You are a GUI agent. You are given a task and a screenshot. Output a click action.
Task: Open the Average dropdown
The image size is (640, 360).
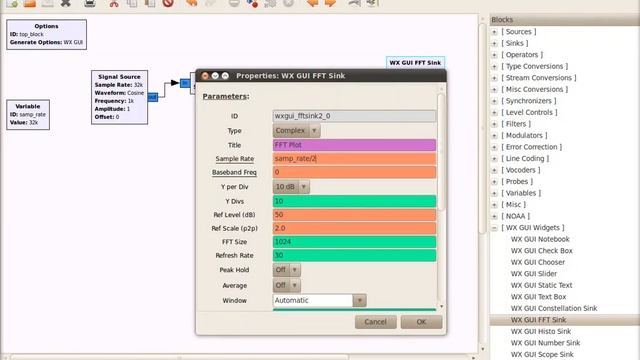coord(287,285)
